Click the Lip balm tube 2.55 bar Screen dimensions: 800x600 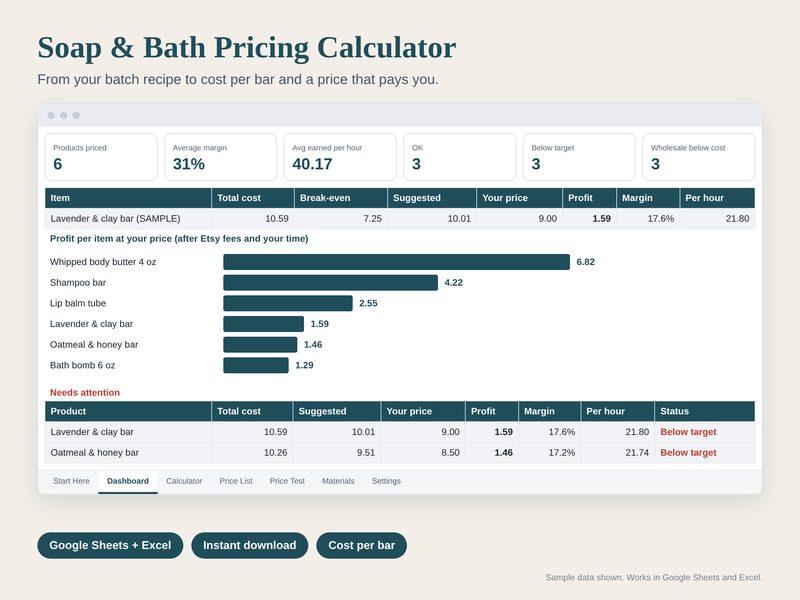tap(288, 303)
